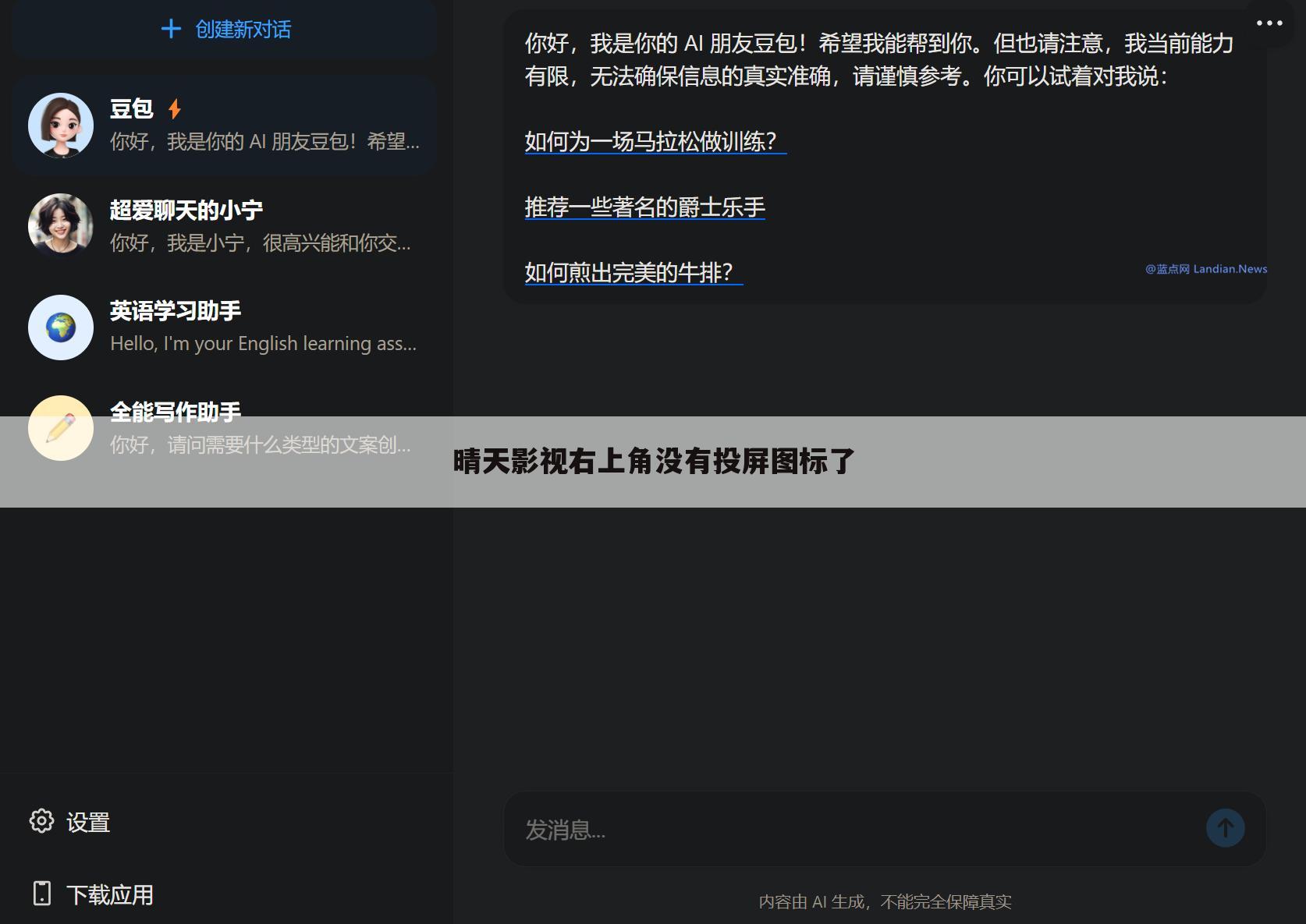Viewport: 1306px width, 924px height.
Task: Open the 全能写作助手 conversation
Action: (225, 428)
